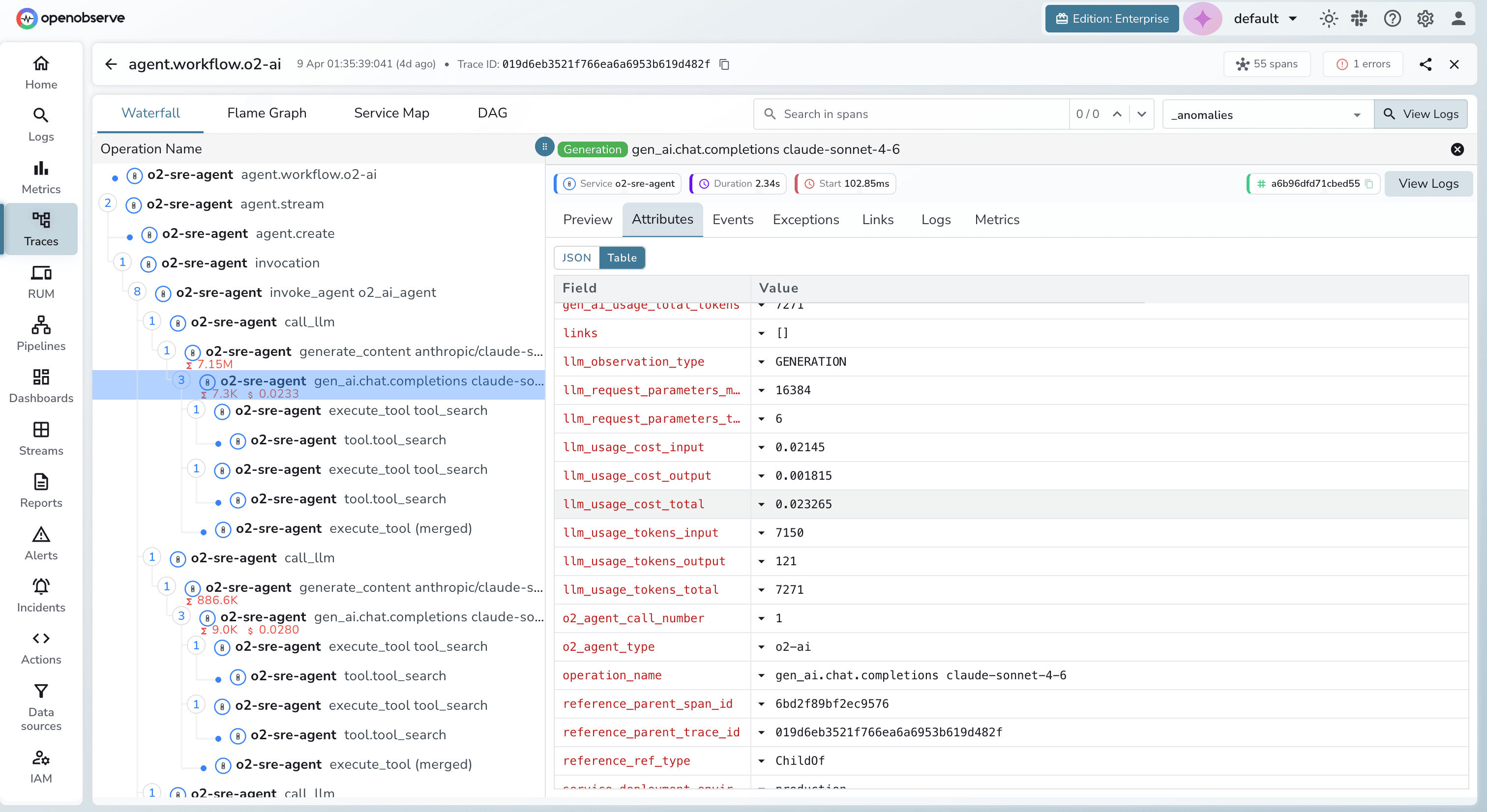Open the help question-mark icon
Image resolution: width=1487 pixels, height=812 pixels.
coord(1392,19)
